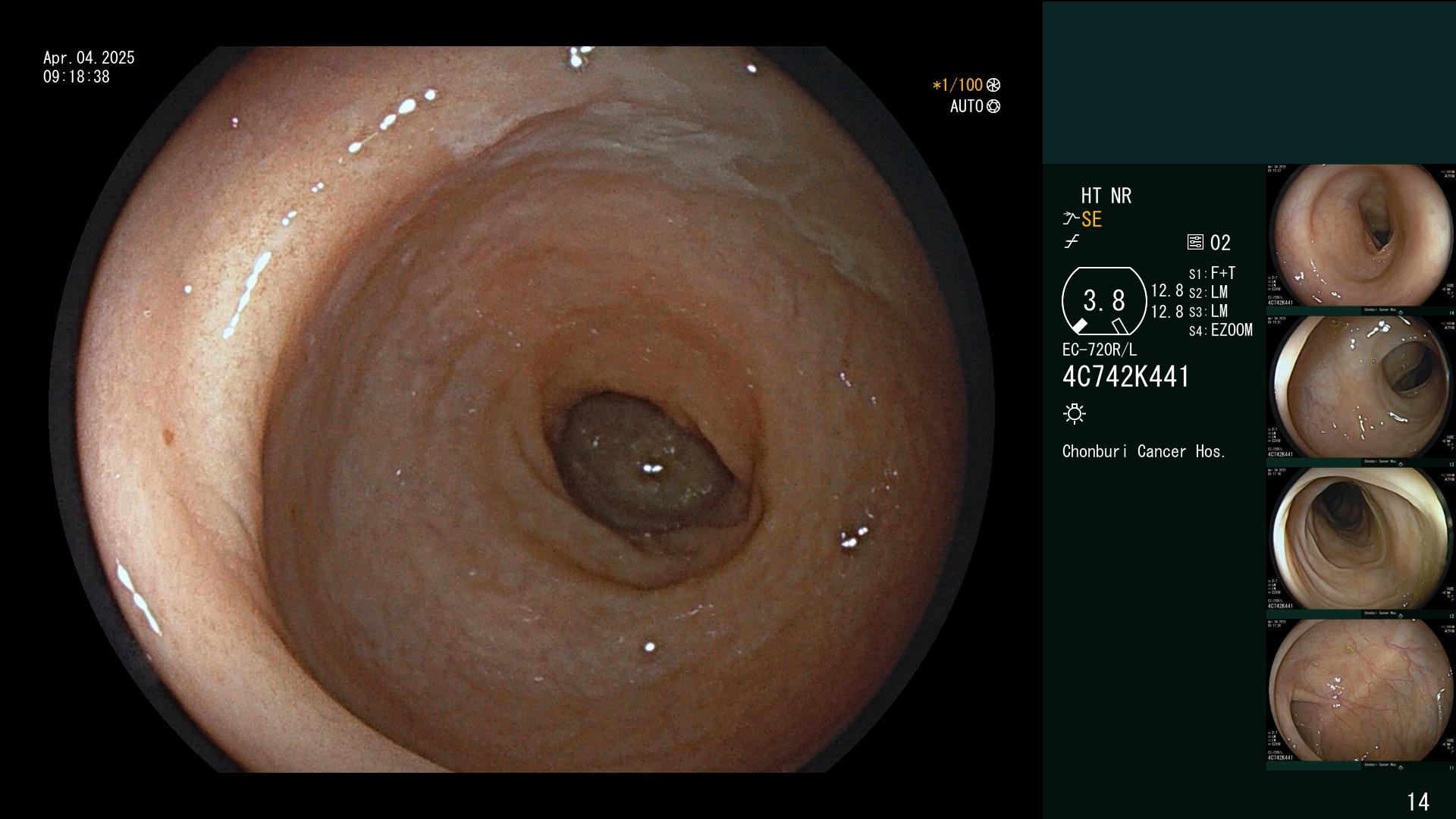The image size is (1456, 819).
Task: Click the serial number 4C742K441
Action: click(x=1126, y=377)
